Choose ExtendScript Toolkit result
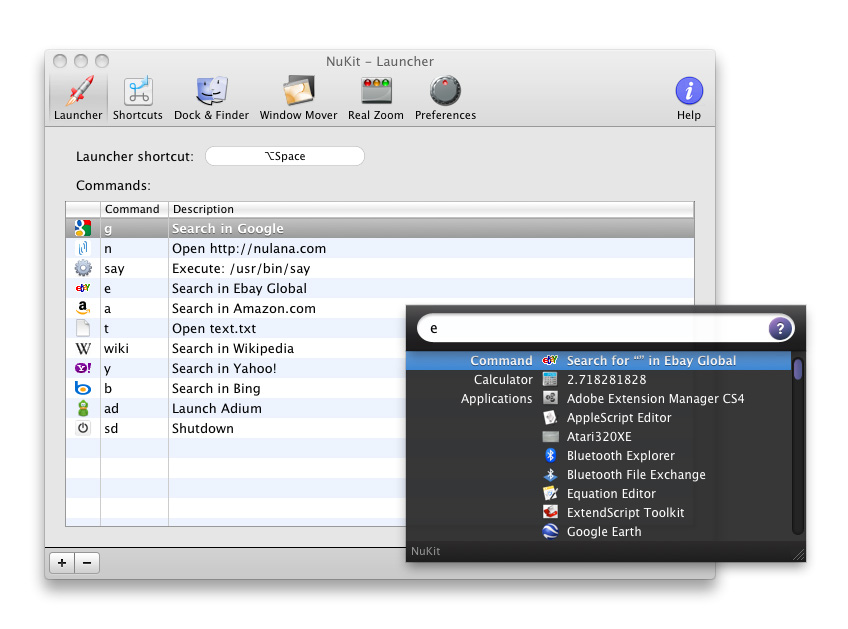The image size is (848, 629). pos(599,512)
